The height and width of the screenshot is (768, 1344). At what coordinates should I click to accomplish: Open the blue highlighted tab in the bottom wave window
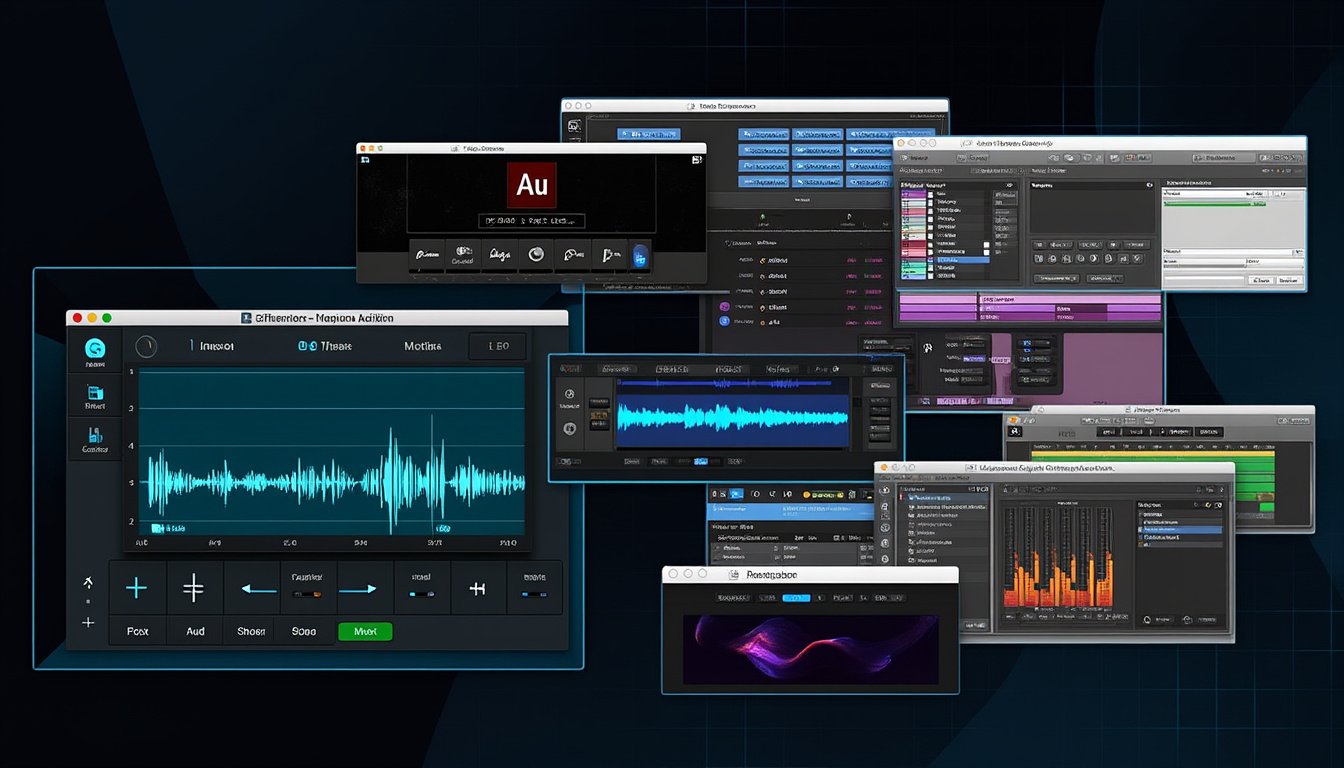click(x=795, y=598)
